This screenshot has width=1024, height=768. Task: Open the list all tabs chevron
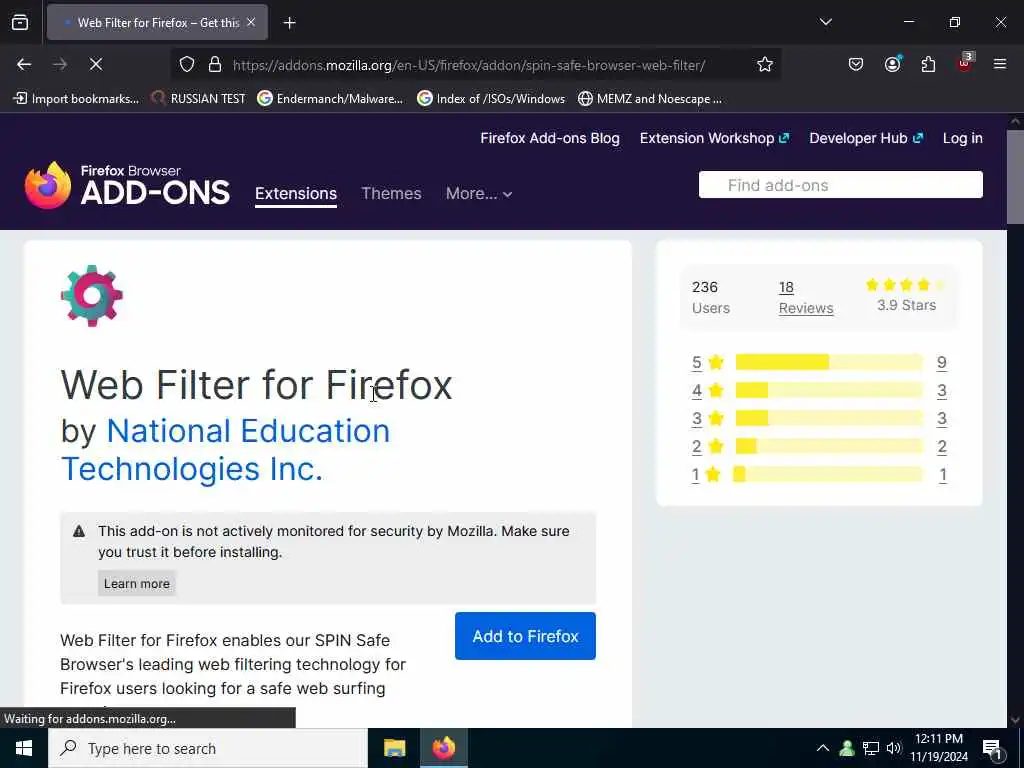[825, 22]
